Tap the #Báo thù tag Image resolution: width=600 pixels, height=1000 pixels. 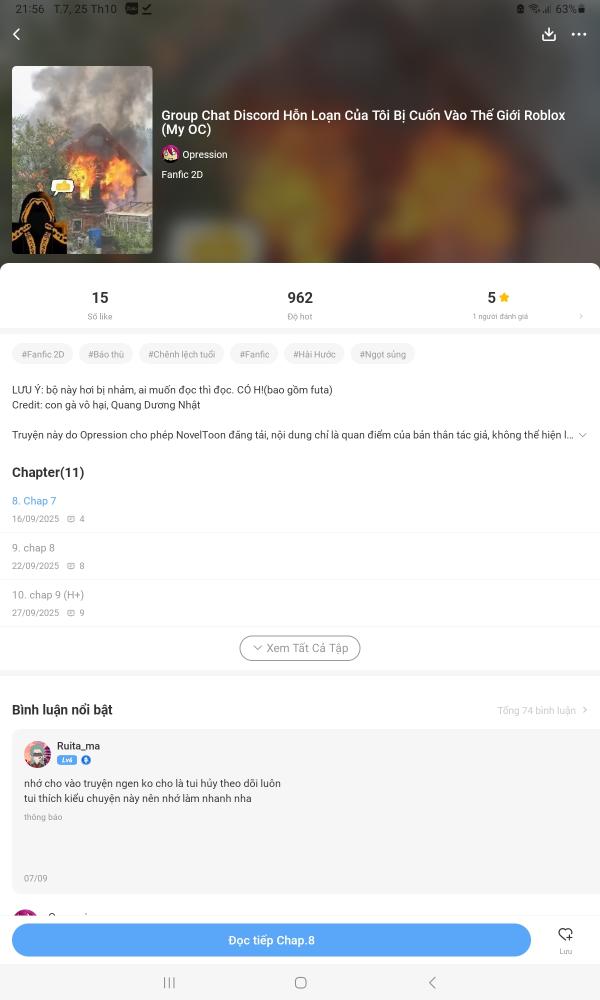click(x=106, y=354)
